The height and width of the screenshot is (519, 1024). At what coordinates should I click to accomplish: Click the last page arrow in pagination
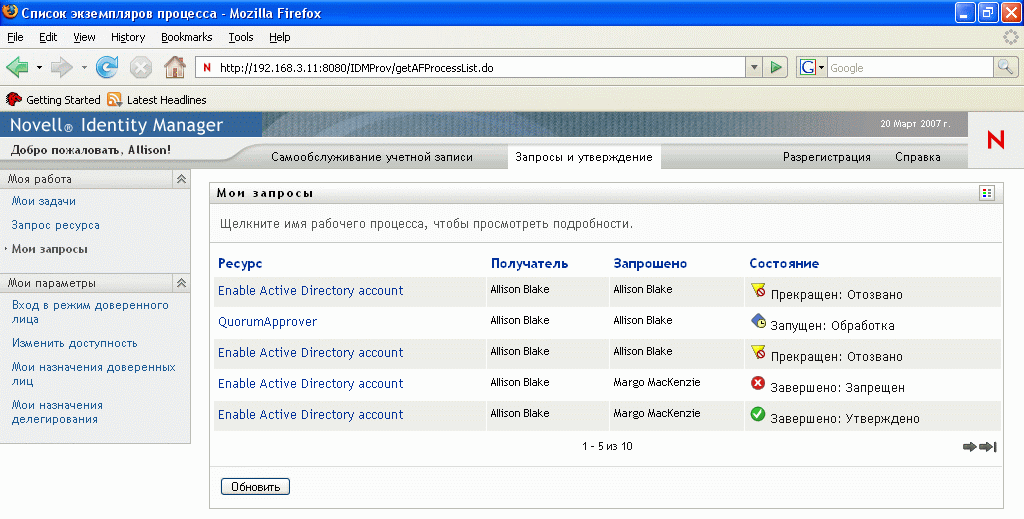pyautogui.click(x=988, y=447)
